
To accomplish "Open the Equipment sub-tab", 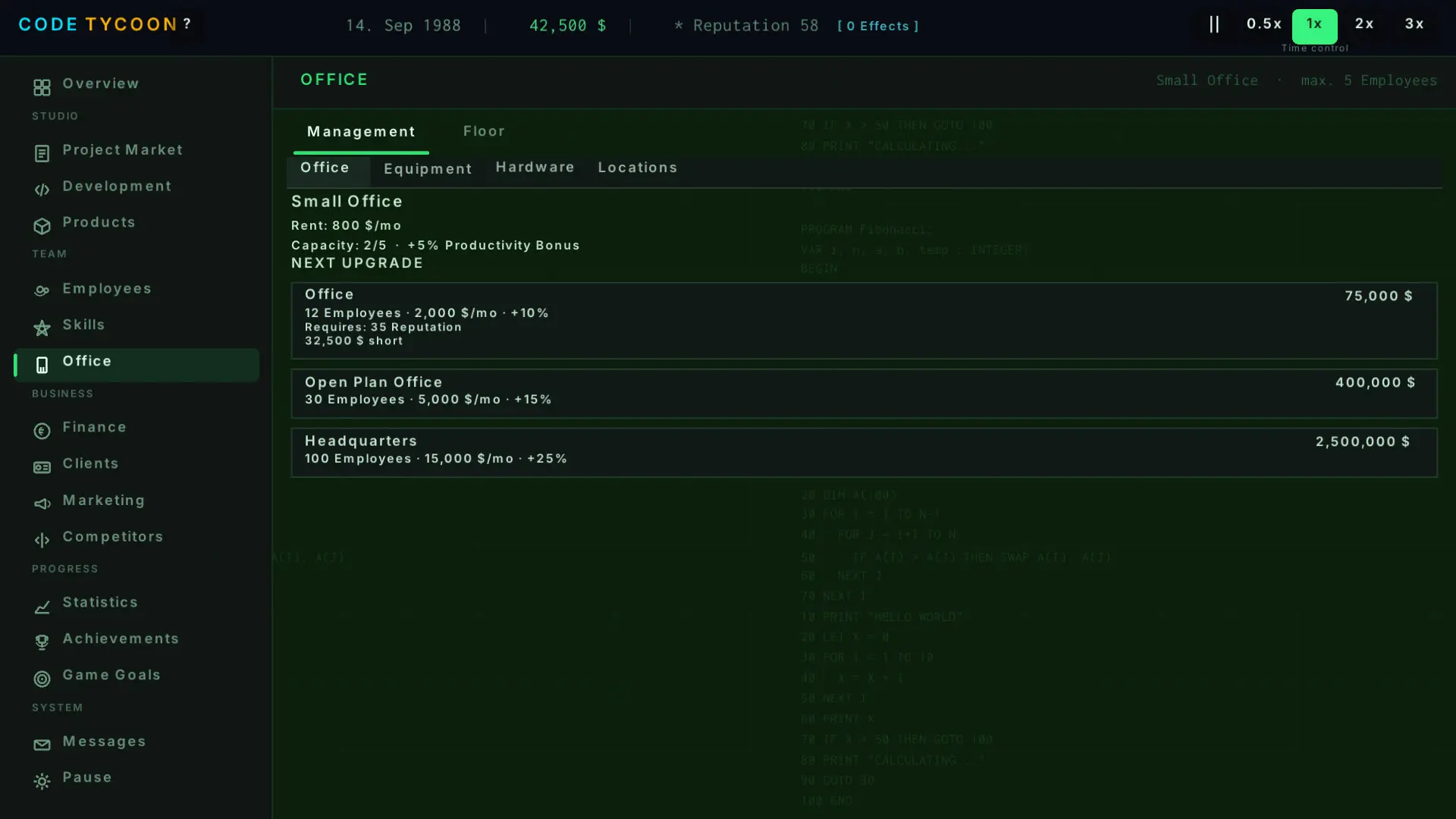I will click(x=428, y=170).
